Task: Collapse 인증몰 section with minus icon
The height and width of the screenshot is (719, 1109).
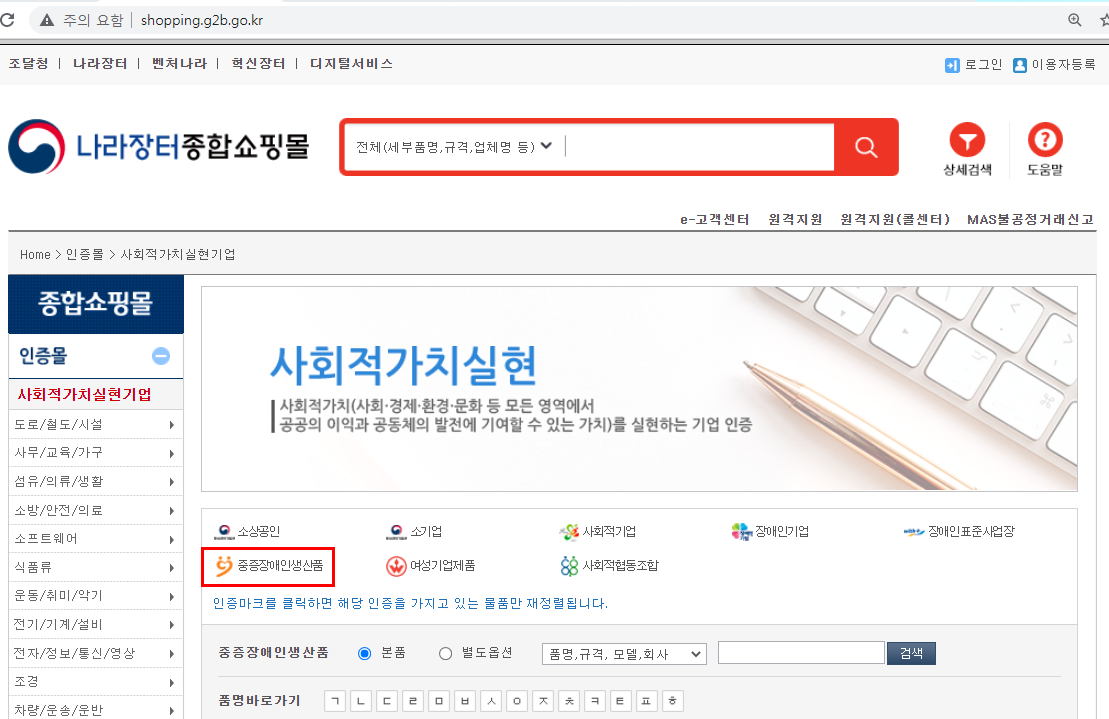Action: [x=161, y=356]
